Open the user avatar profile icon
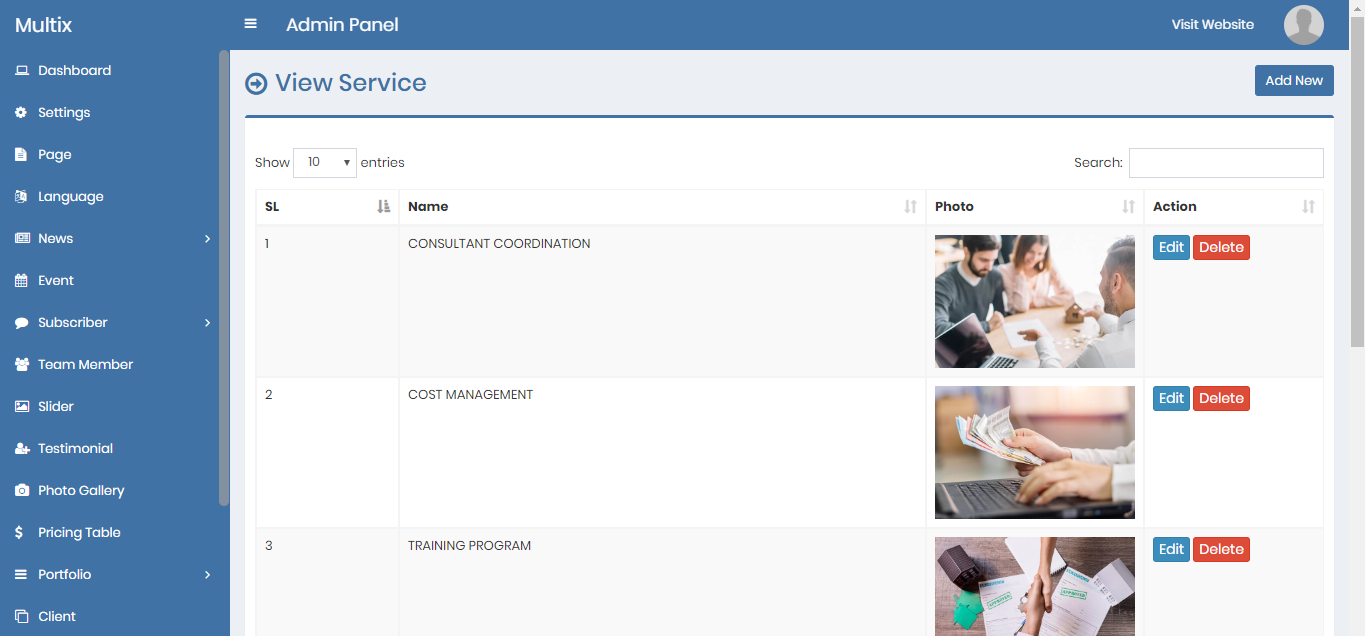This screenshot has height=636, width=1365. point(1303,25)
